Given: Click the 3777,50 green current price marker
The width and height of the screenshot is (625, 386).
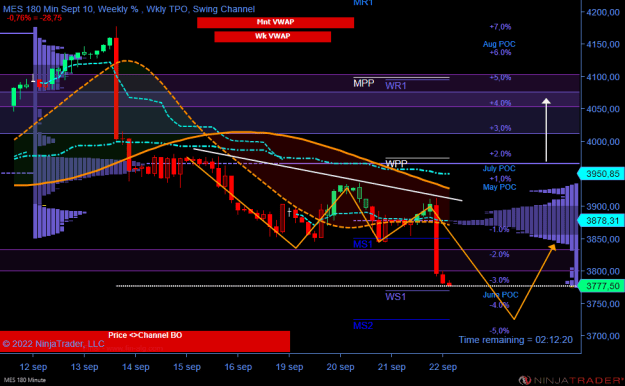Looking at the screenshot, I should point(601,286).
